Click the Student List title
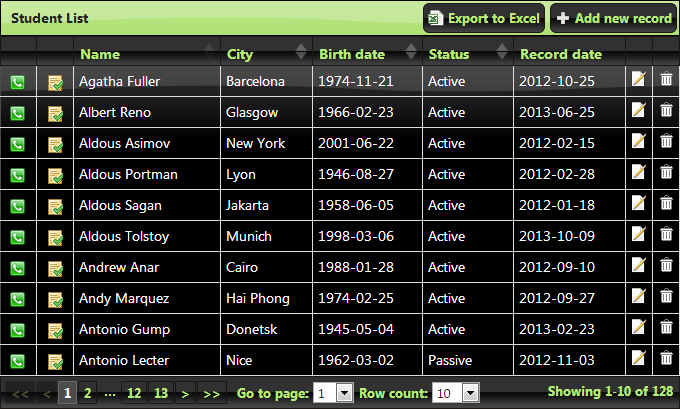Viewport: 680px width, 409px height. [x=49, y=18]
